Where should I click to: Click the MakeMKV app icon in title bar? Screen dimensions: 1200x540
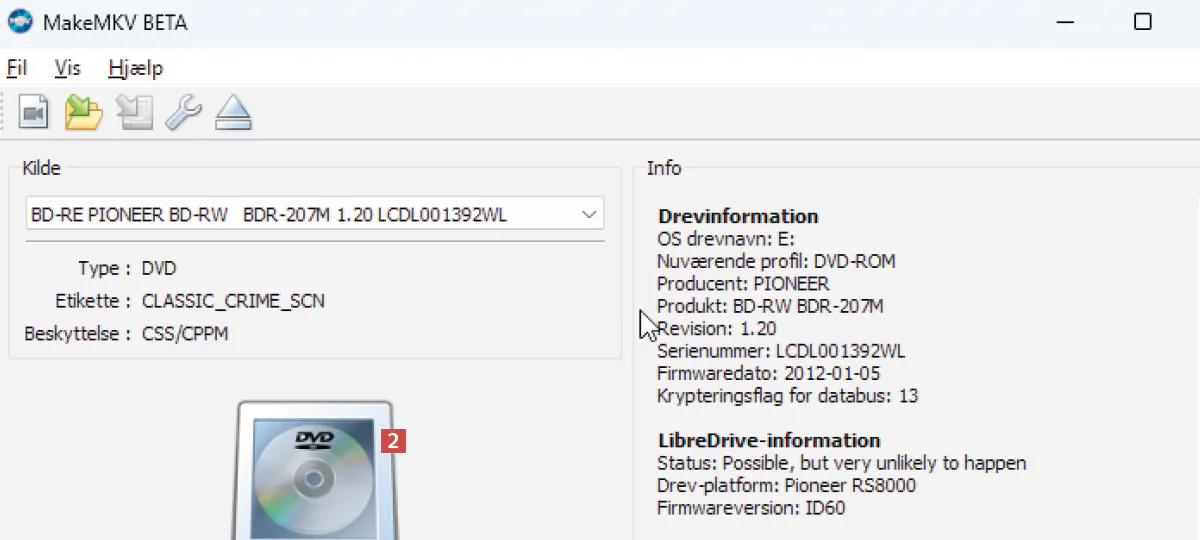(x=20, y=22)
